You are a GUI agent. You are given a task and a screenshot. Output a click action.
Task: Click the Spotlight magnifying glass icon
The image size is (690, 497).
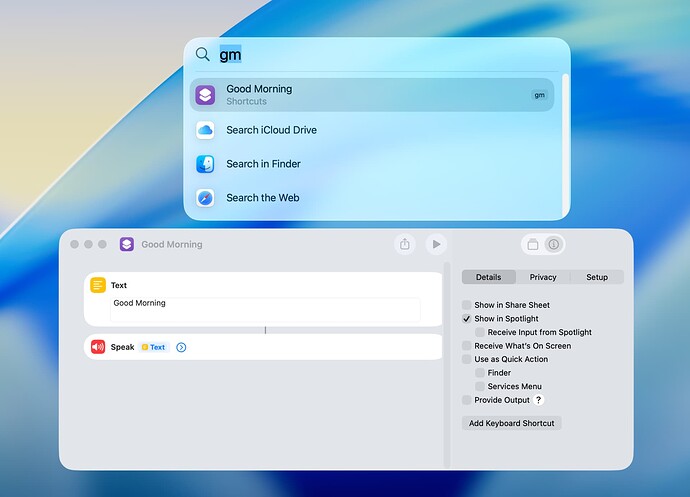coord(202,55)
